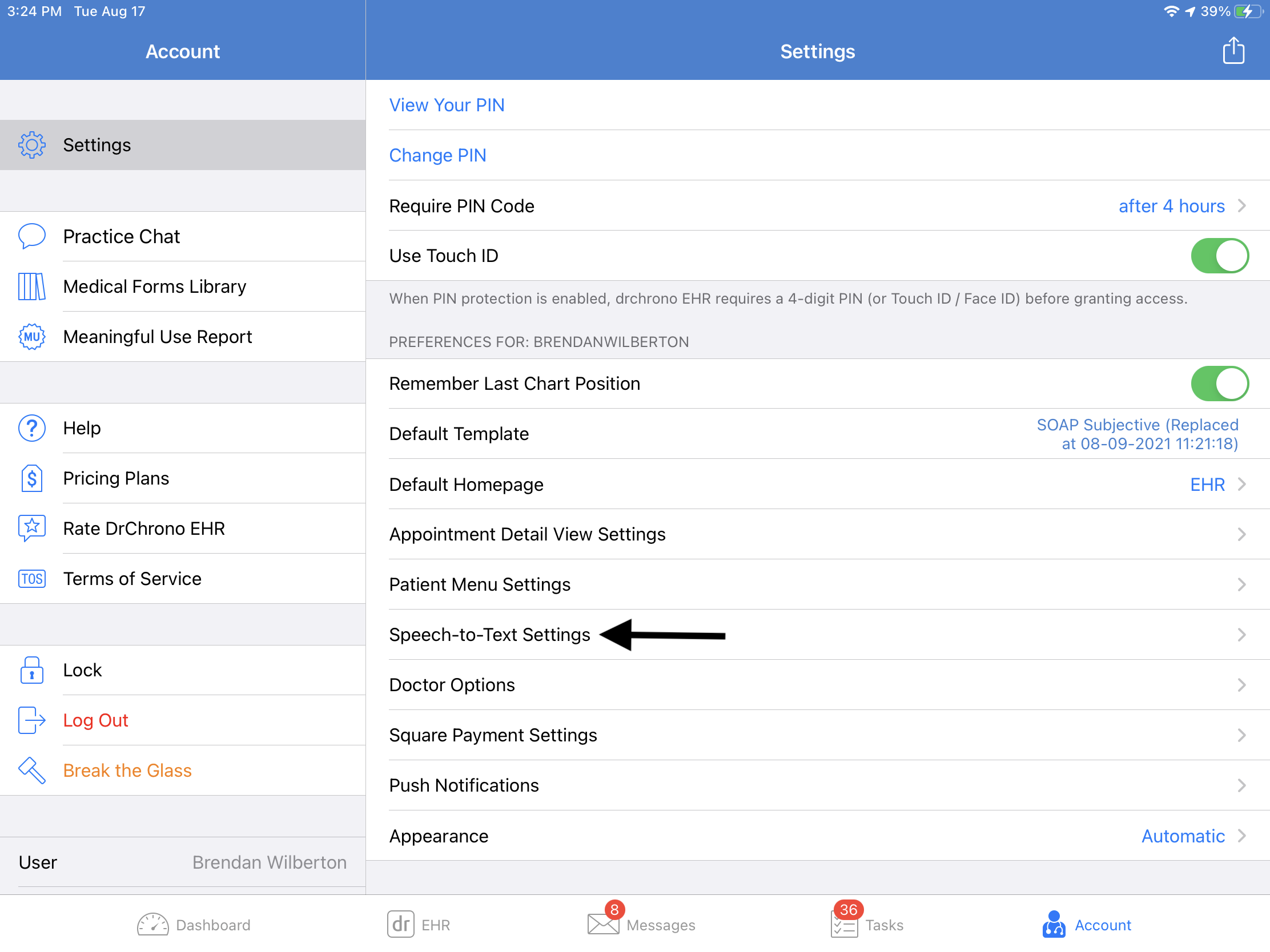The height and width of the screenshot is (952, 1270).
Task: Open Require PIN Code after 4 hours chevron
Action: [1241, 205]
